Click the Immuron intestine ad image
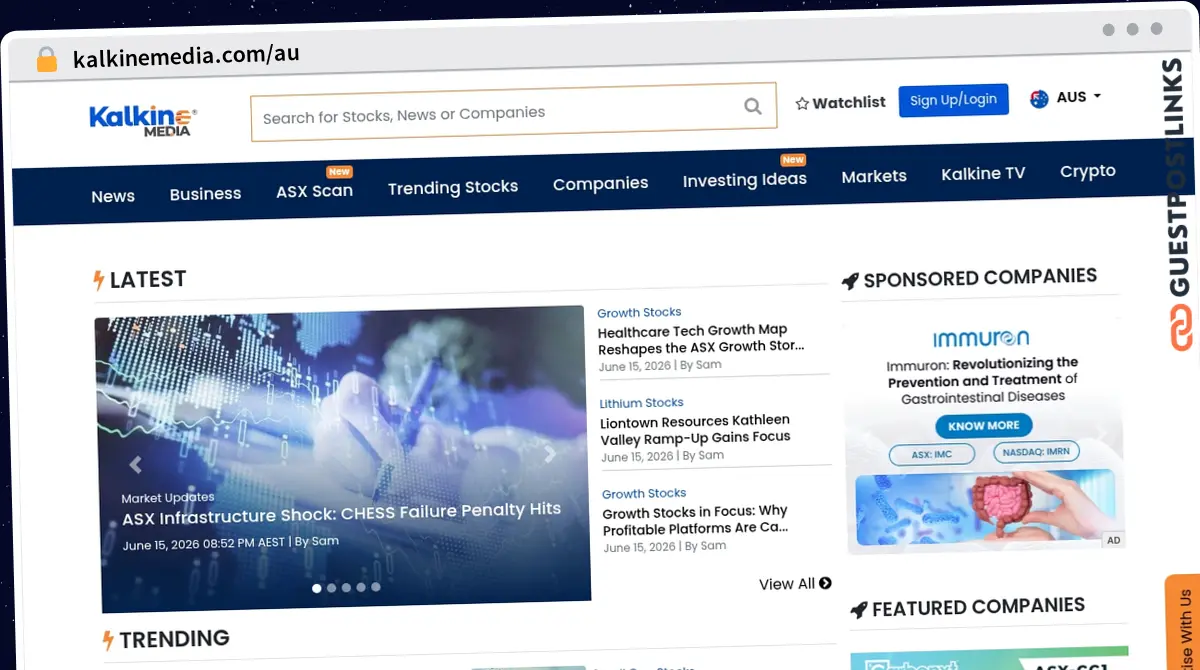The width and height of the screenshot is (1200, 670). point(985,508)
